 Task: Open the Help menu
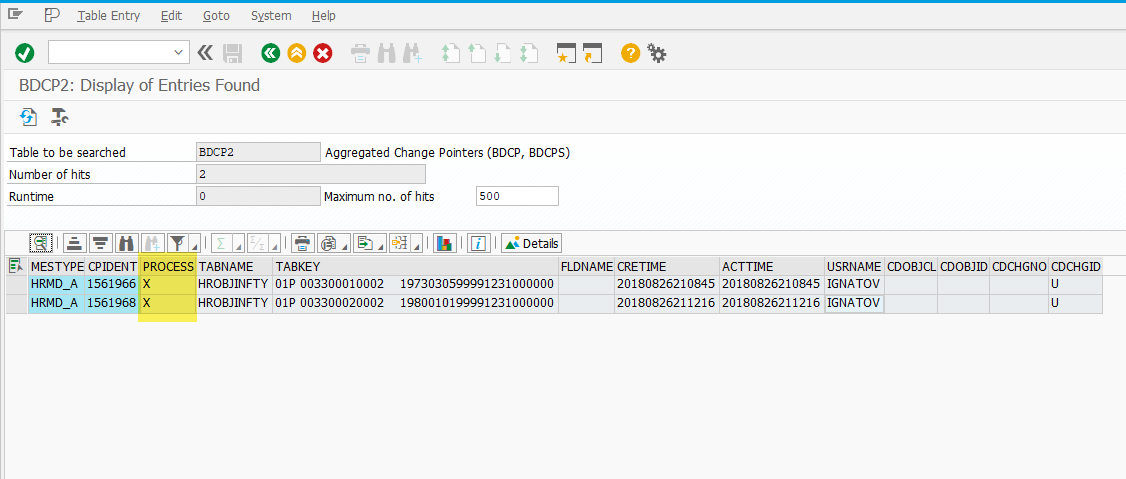coord(324,16)
